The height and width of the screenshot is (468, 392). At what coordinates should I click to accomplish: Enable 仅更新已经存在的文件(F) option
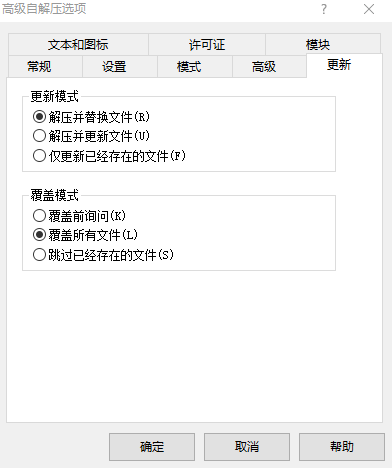click(109, 156)
